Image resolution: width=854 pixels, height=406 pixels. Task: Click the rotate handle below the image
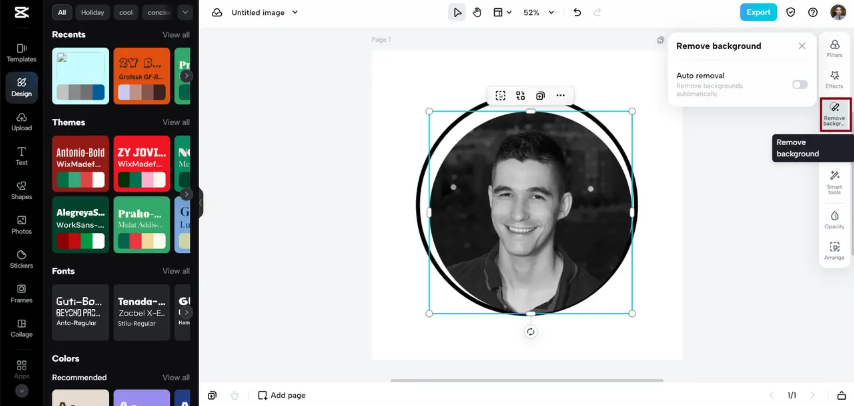[531, 332]
